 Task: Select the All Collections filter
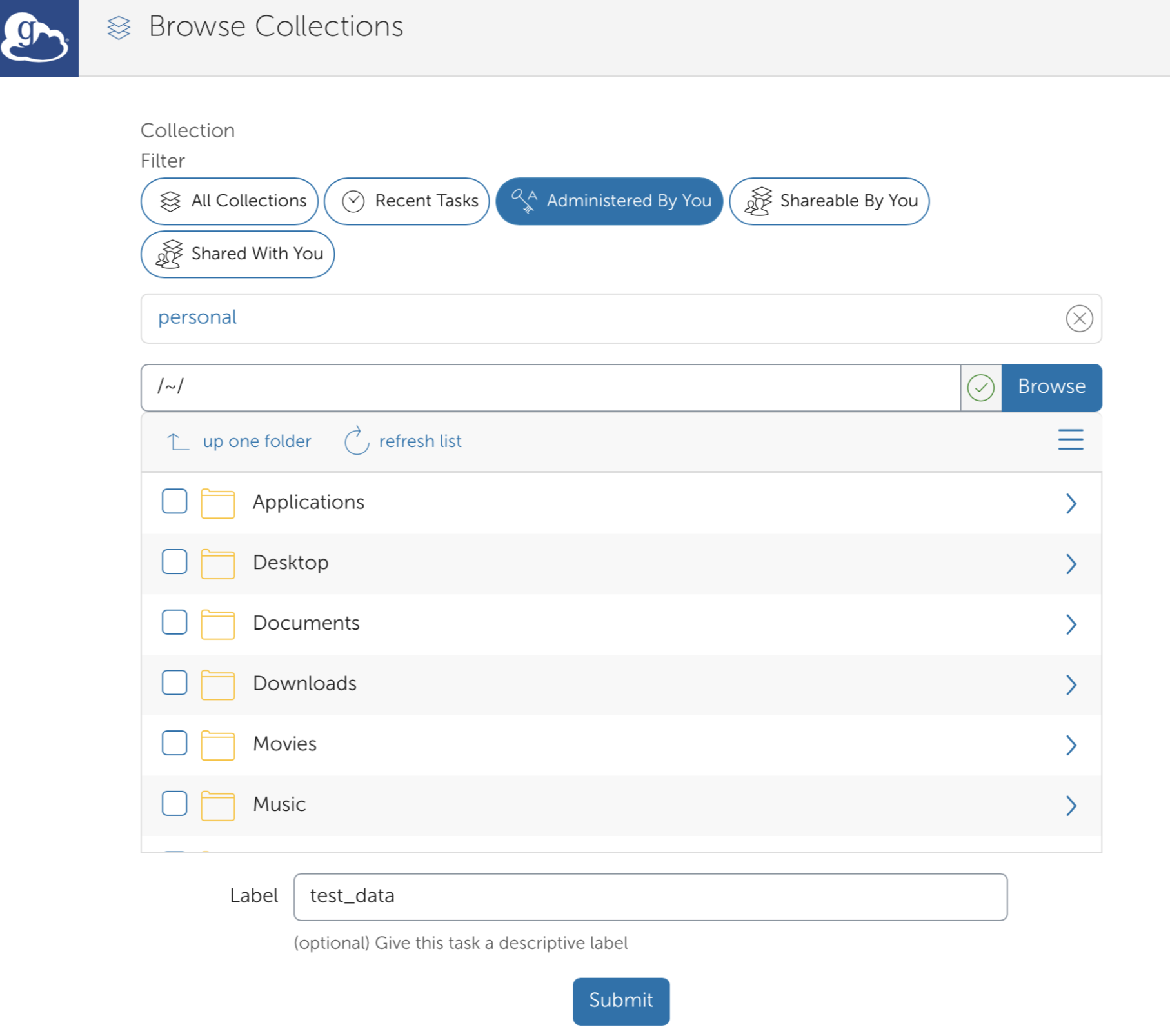click(x=230, y=201)
